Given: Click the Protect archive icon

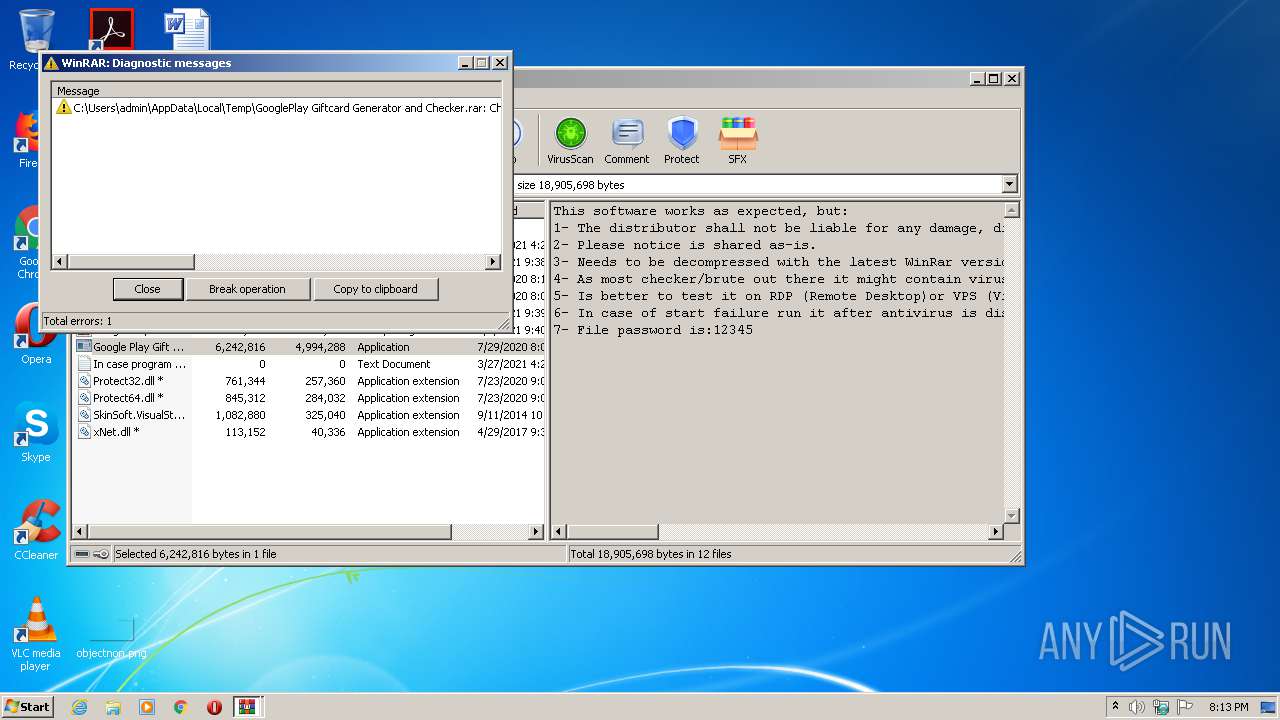Looking at the screenshot, I should (682, 140).
